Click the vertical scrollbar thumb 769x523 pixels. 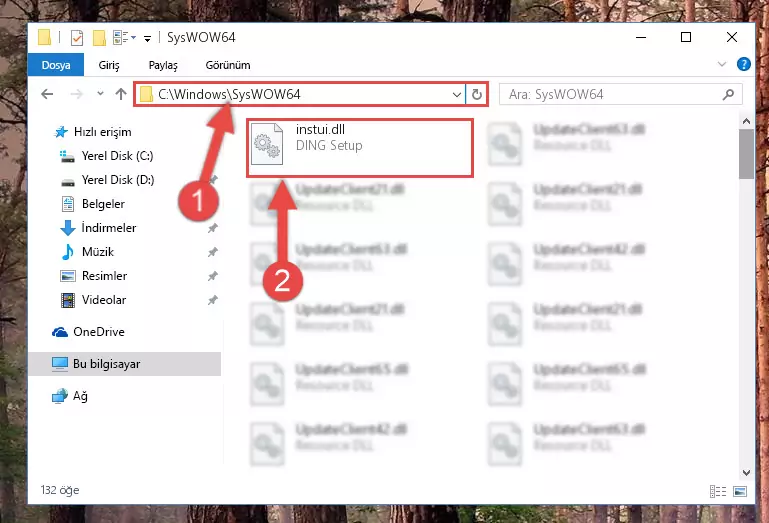point(746,155)
